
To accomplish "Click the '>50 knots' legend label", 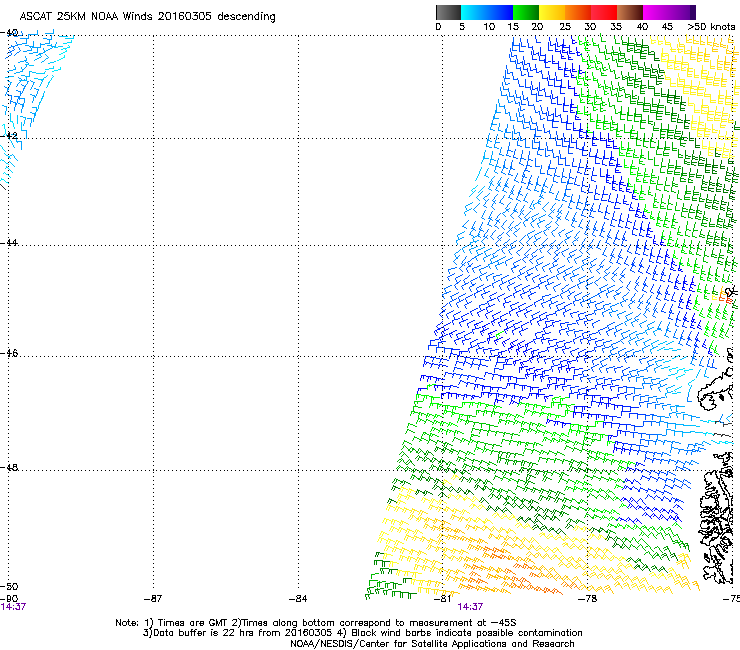I will [711, 26].
